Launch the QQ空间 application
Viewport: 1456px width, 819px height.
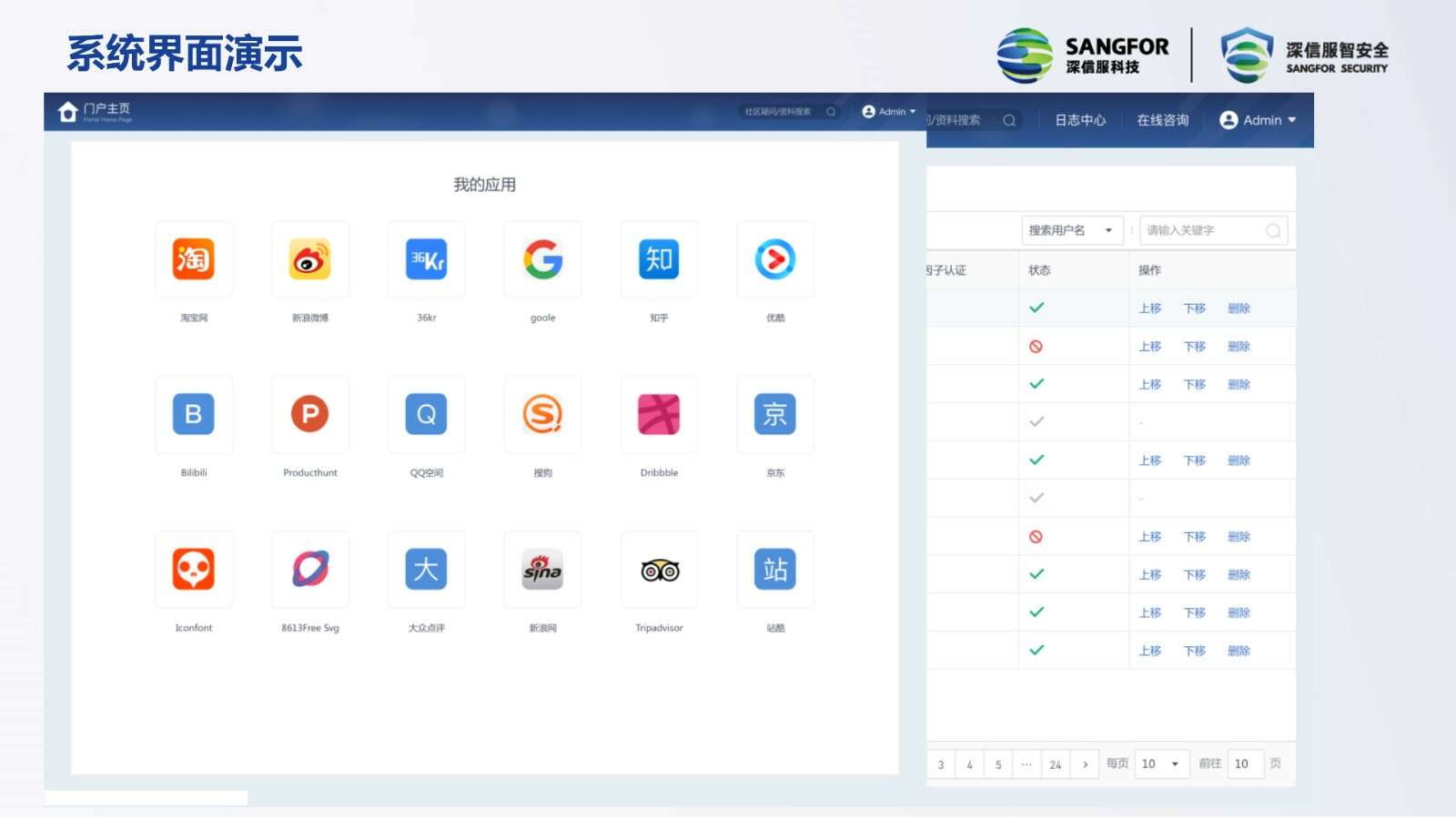coord(427,414)
